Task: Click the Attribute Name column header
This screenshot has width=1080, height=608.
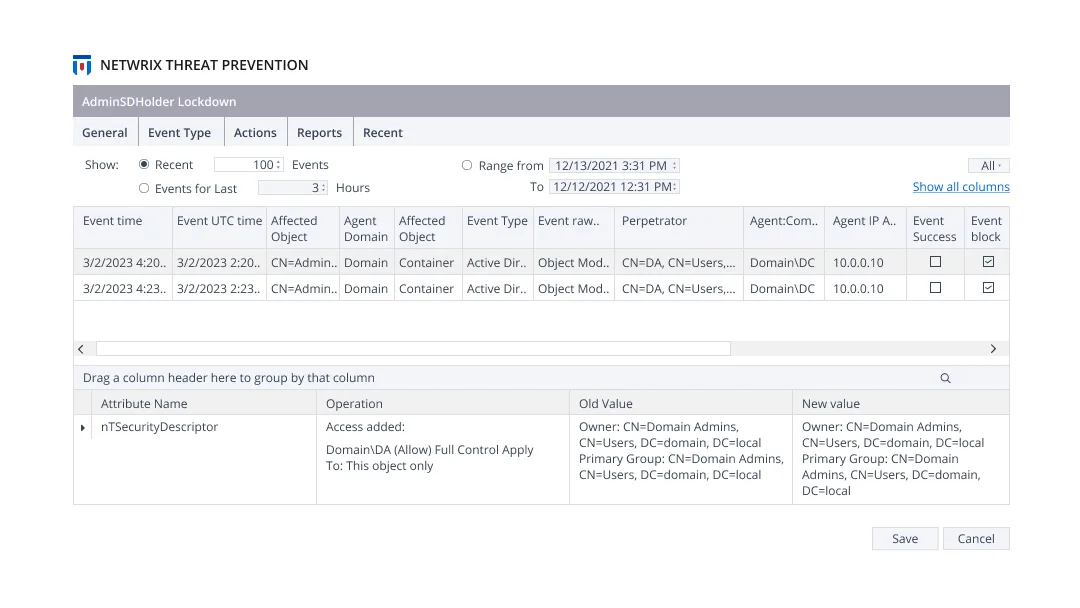Action: point(204,403)
